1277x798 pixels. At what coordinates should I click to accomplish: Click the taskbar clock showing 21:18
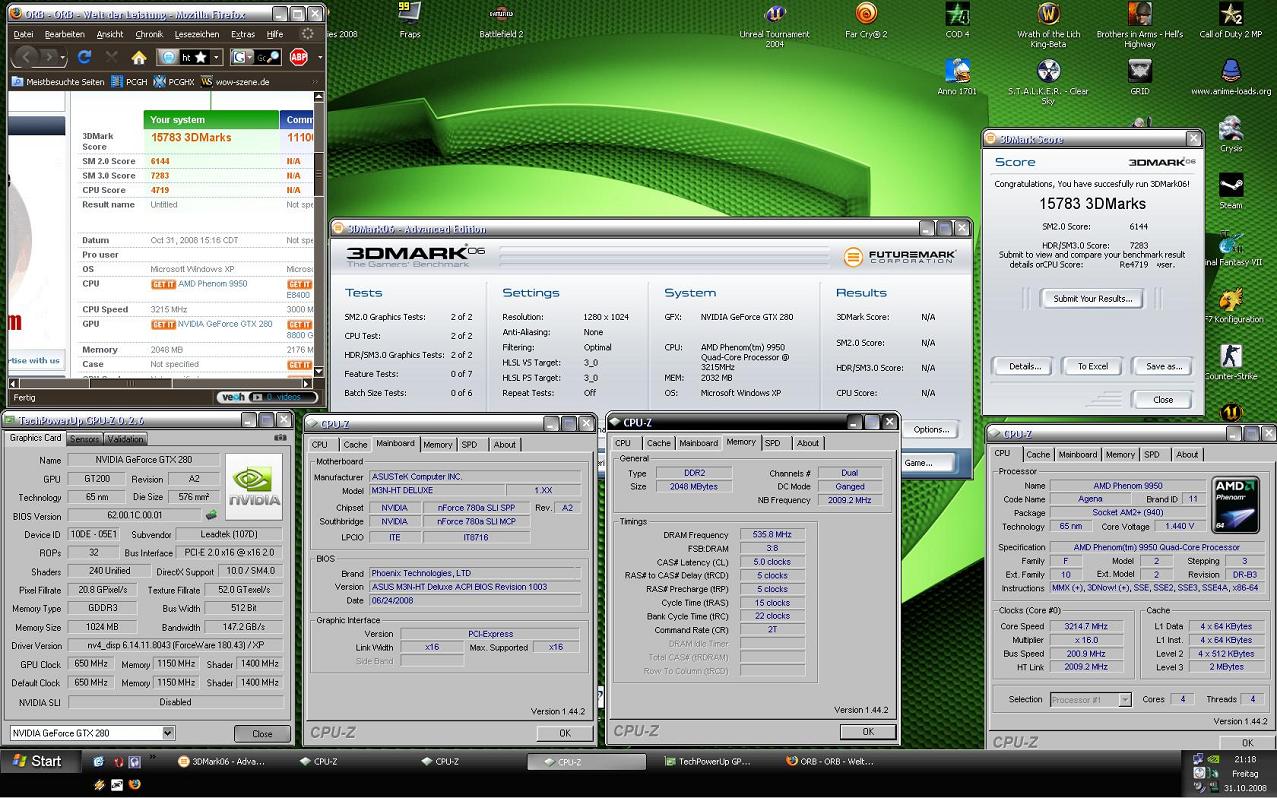[x=1244, y=760]
